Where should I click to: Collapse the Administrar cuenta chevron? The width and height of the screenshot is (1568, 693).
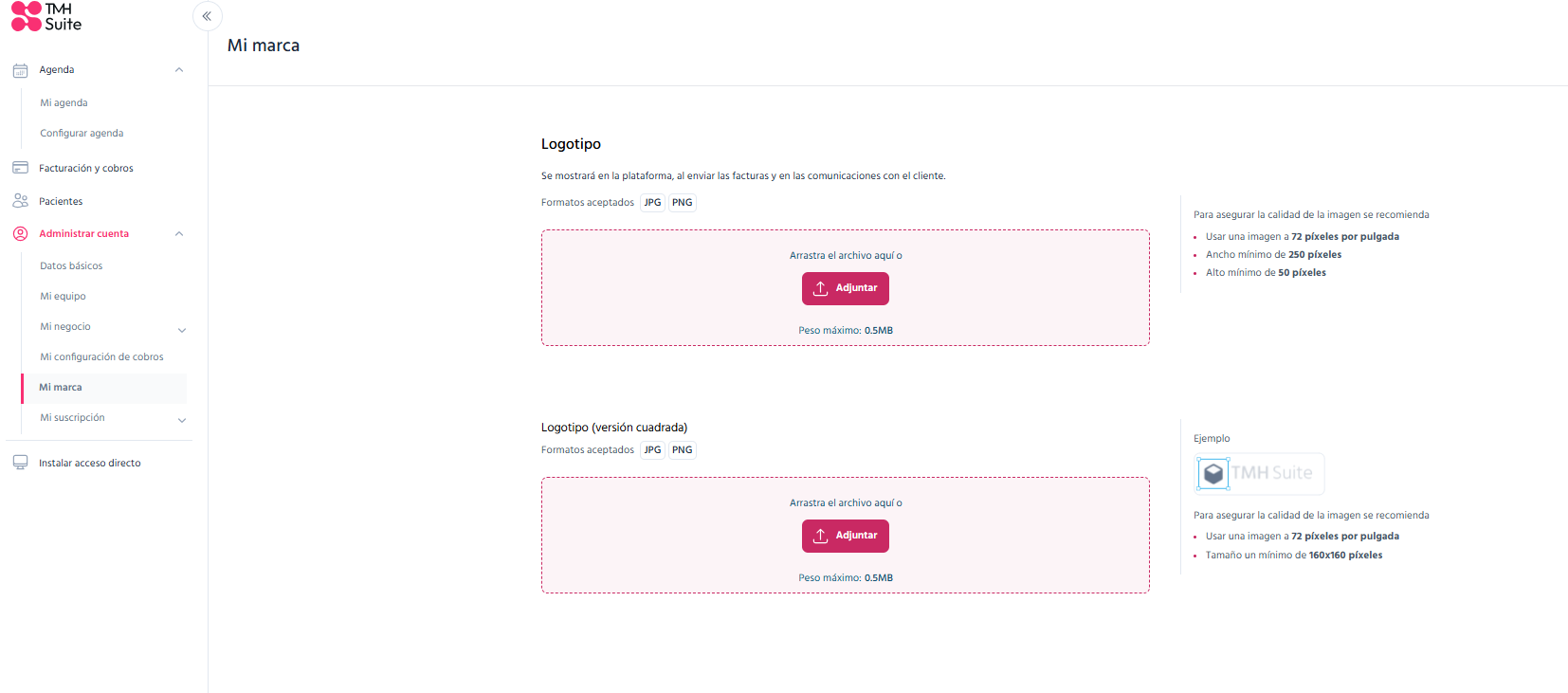[x=179, y=234]
